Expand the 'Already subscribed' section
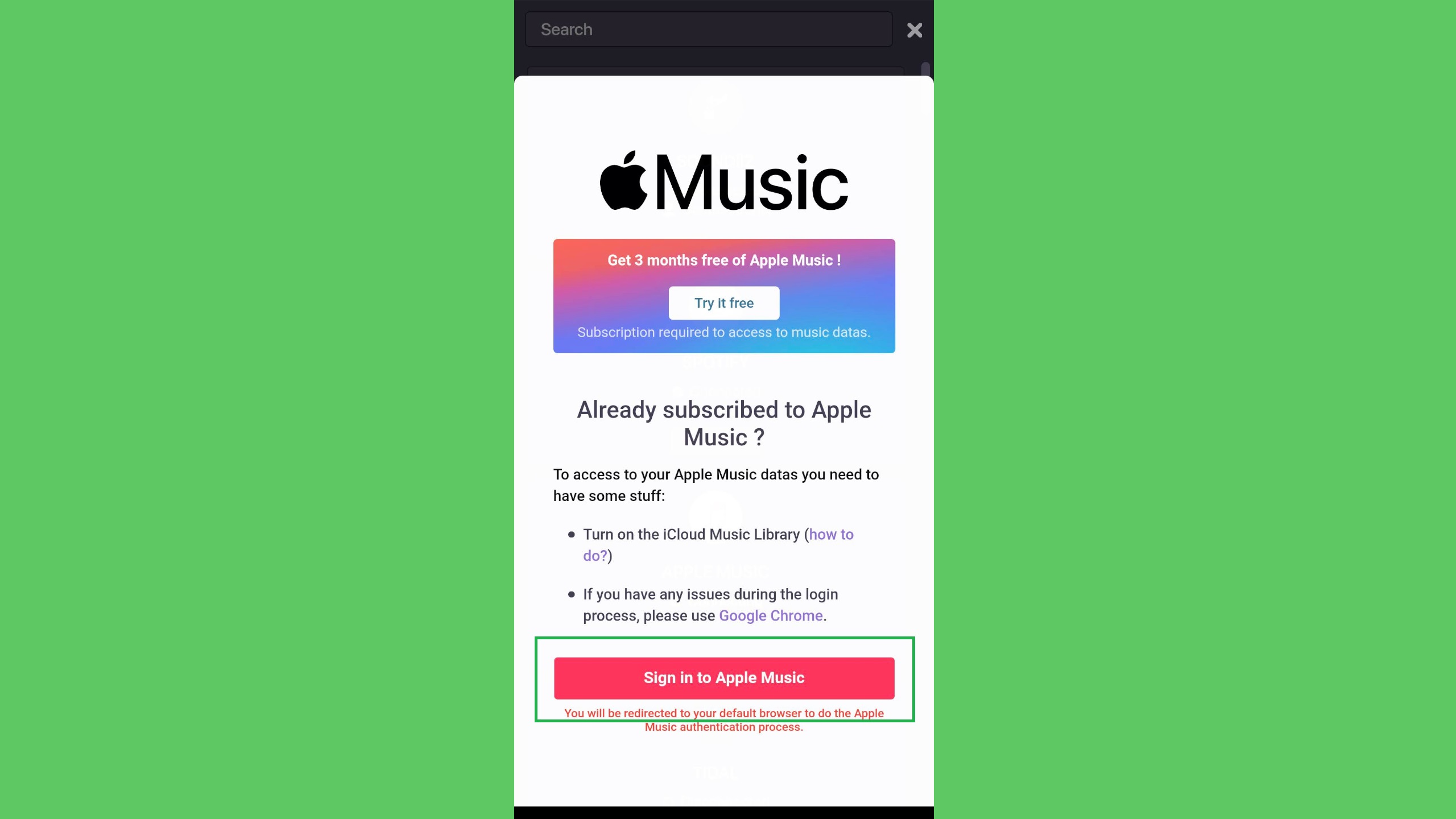Image resolution: width=1456 pixels, height=819 pixels. tap(724, 423)
